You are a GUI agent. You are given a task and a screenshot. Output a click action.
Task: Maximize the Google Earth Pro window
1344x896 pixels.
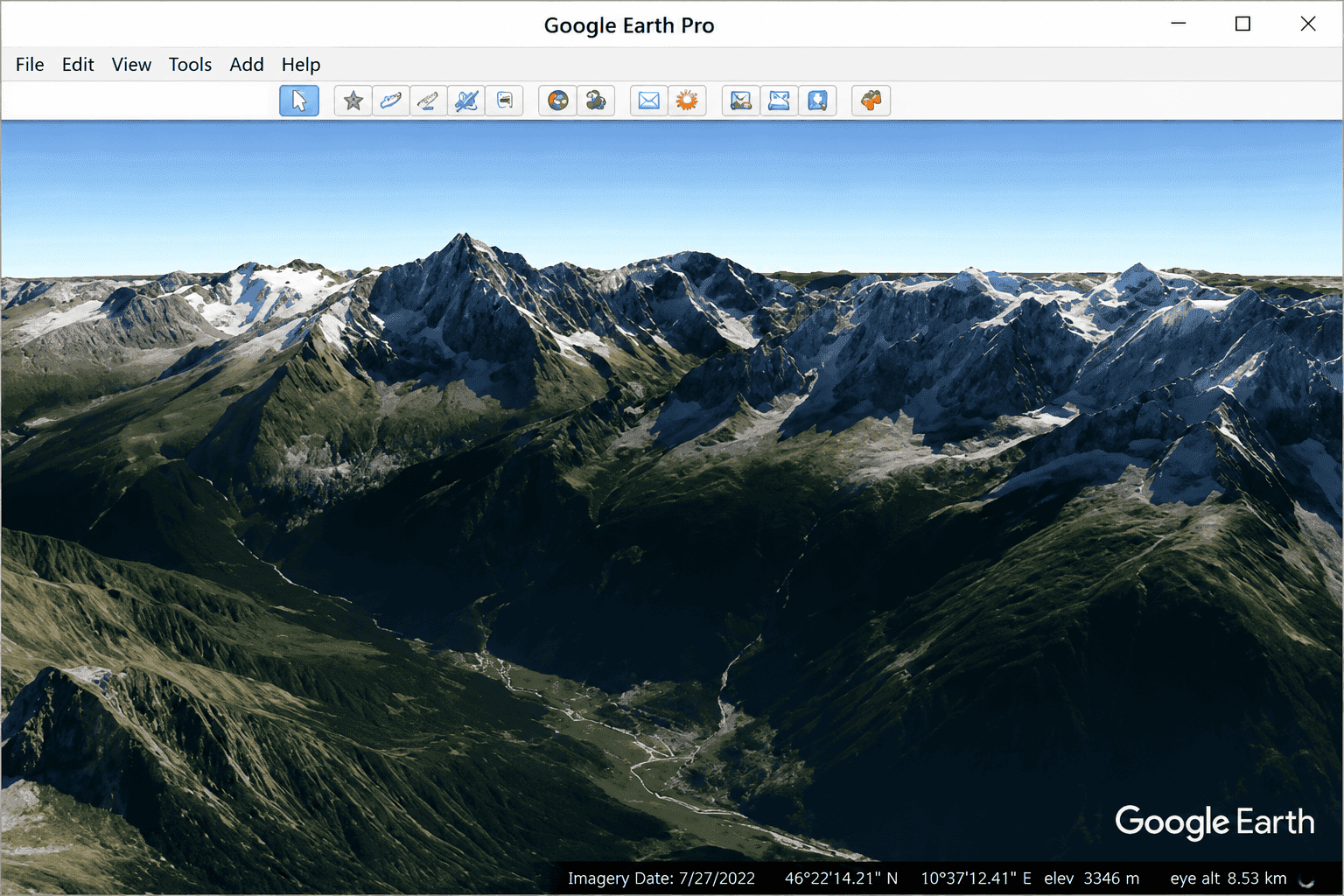[1242, 24]
